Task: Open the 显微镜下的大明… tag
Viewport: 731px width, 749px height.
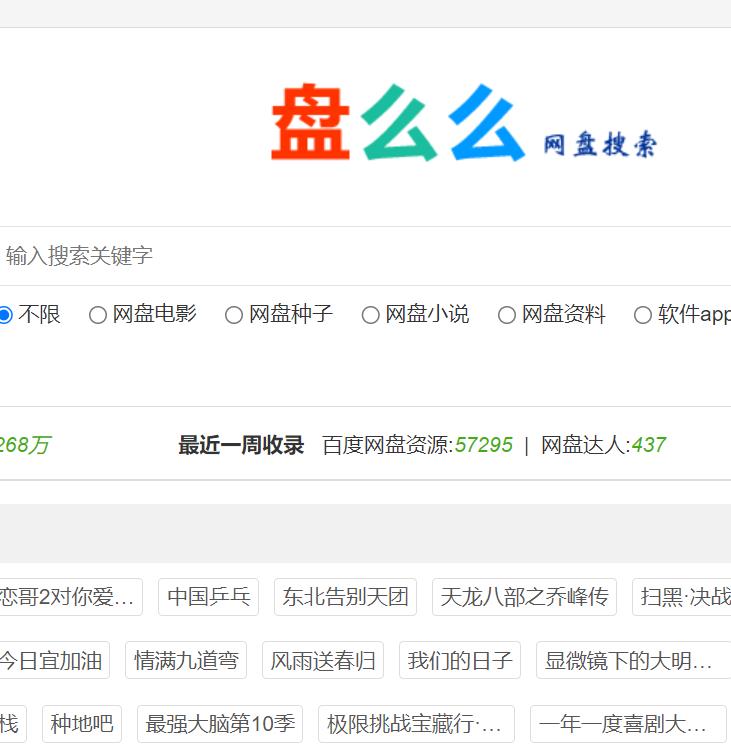Action: (634, 660)
